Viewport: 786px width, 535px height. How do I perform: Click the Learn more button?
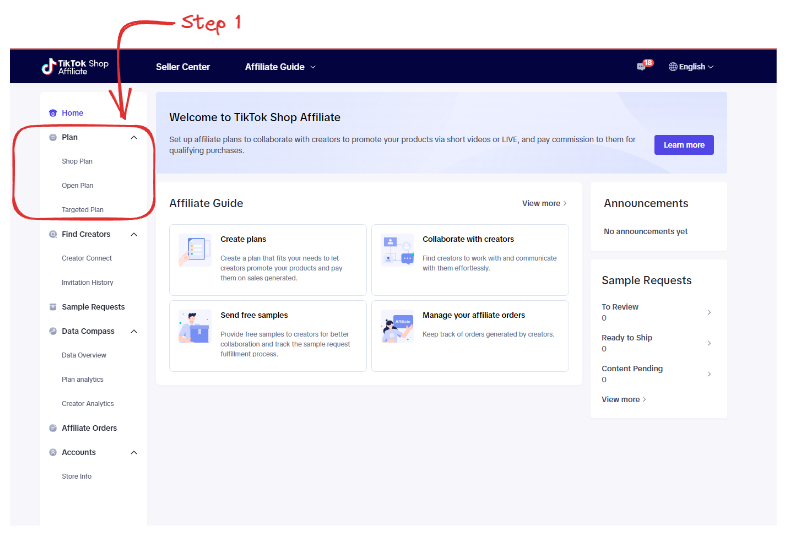[x=684, y=145]
